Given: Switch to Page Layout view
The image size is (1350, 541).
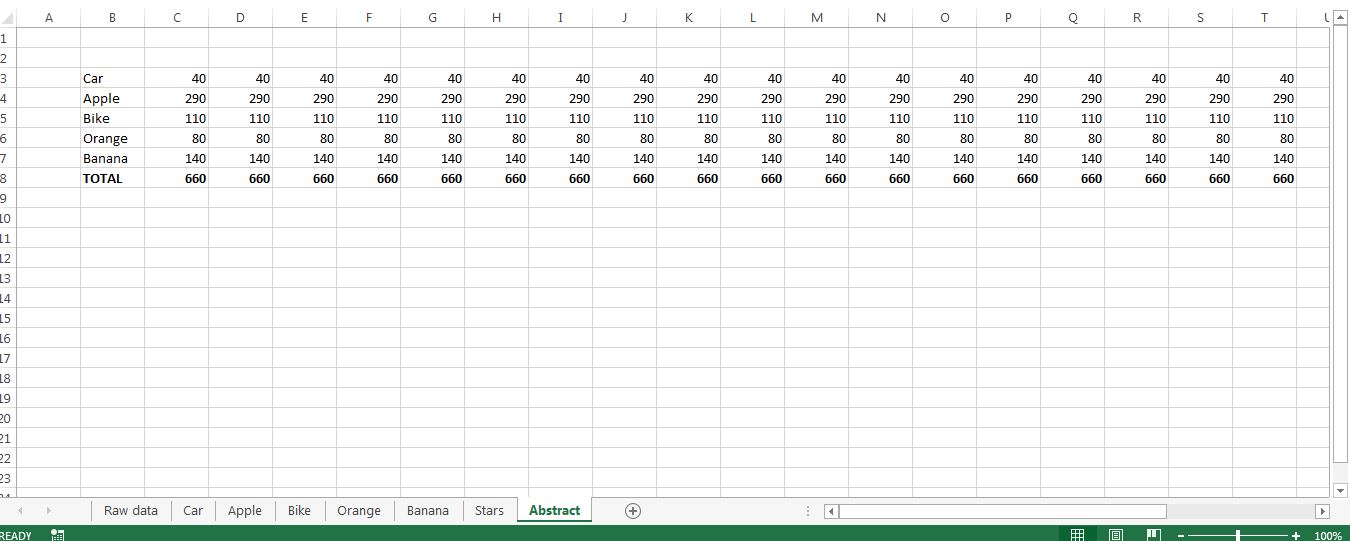Looking at the screenshot, I should pos(1116,535).
